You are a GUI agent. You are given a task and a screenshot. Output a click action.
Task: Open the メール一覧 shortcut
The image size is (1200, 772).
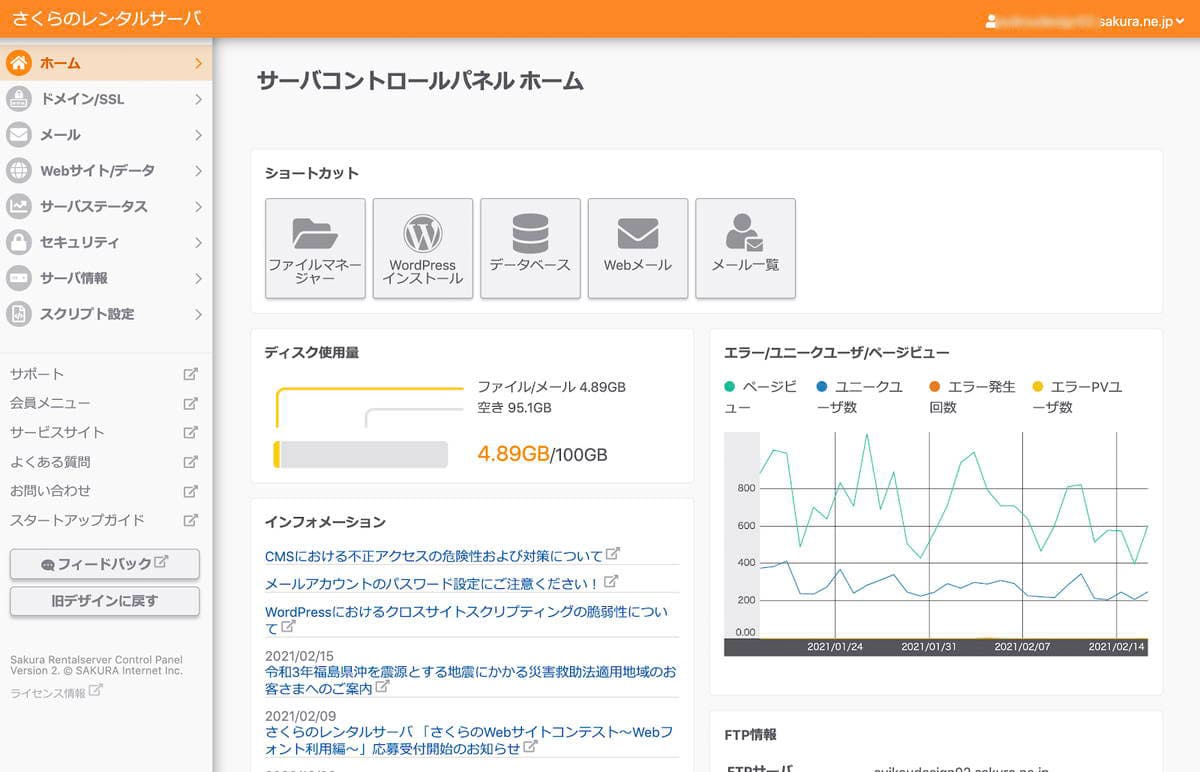click(745, 248)
